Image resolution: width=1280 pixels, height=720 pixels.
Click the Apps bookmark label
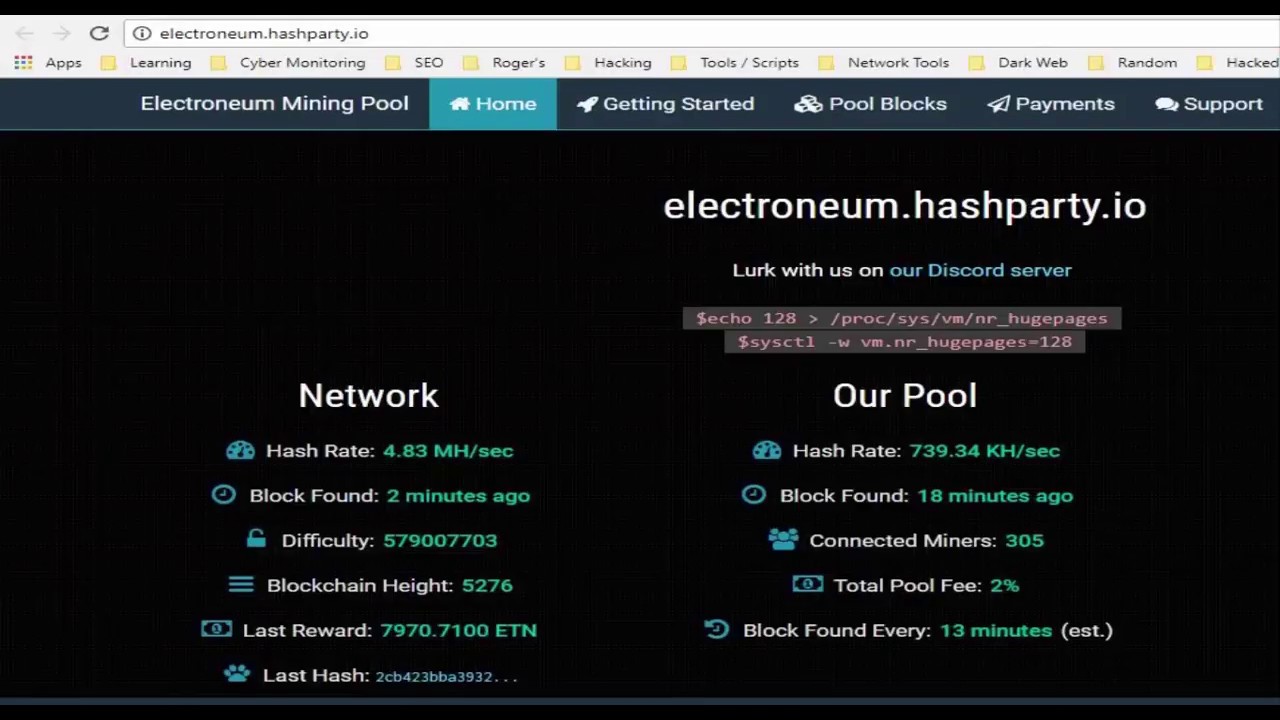coord(63,62)
